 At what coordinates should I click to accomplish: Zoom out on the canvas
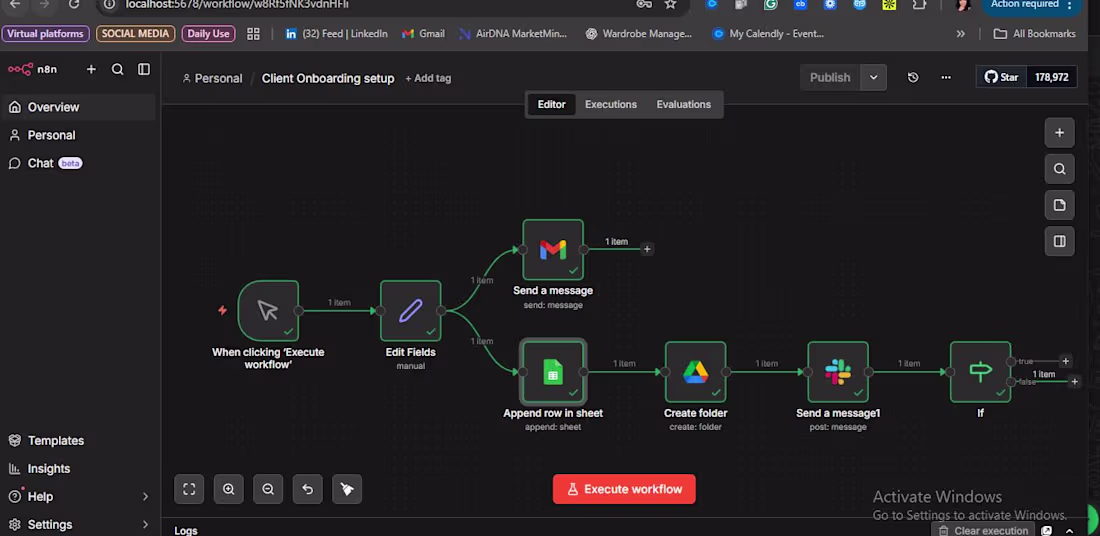pyautogui.click(x=268, y=489)
